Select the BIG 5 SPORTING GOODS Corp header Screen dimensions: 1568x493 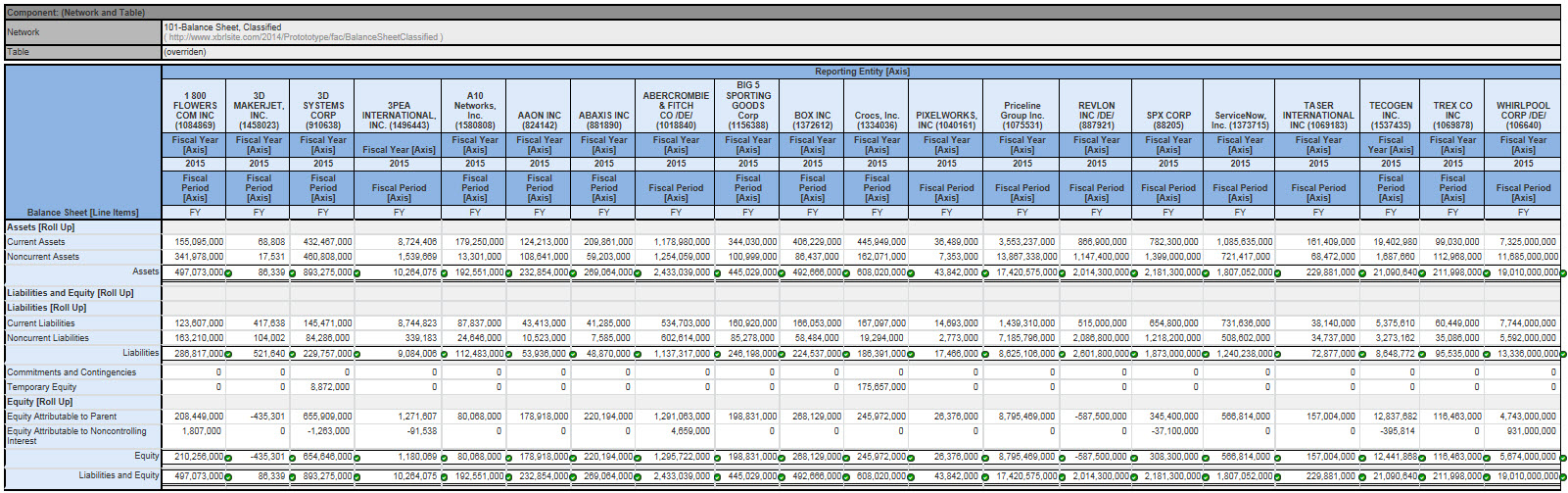coord(748,106)
